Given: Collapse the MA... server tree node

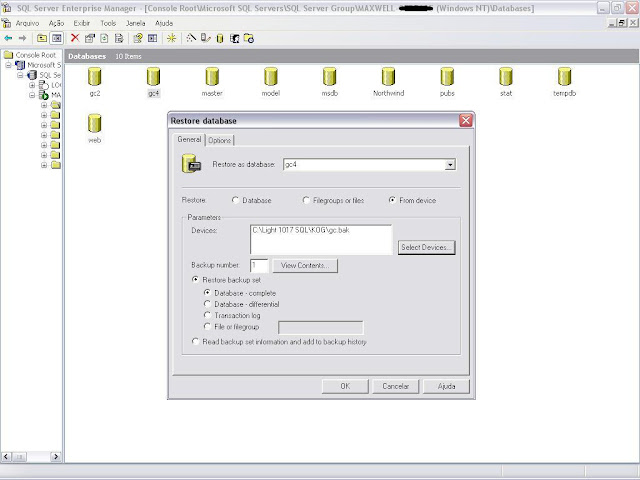Looking at the screenshot, I should (x=32, y=95).
